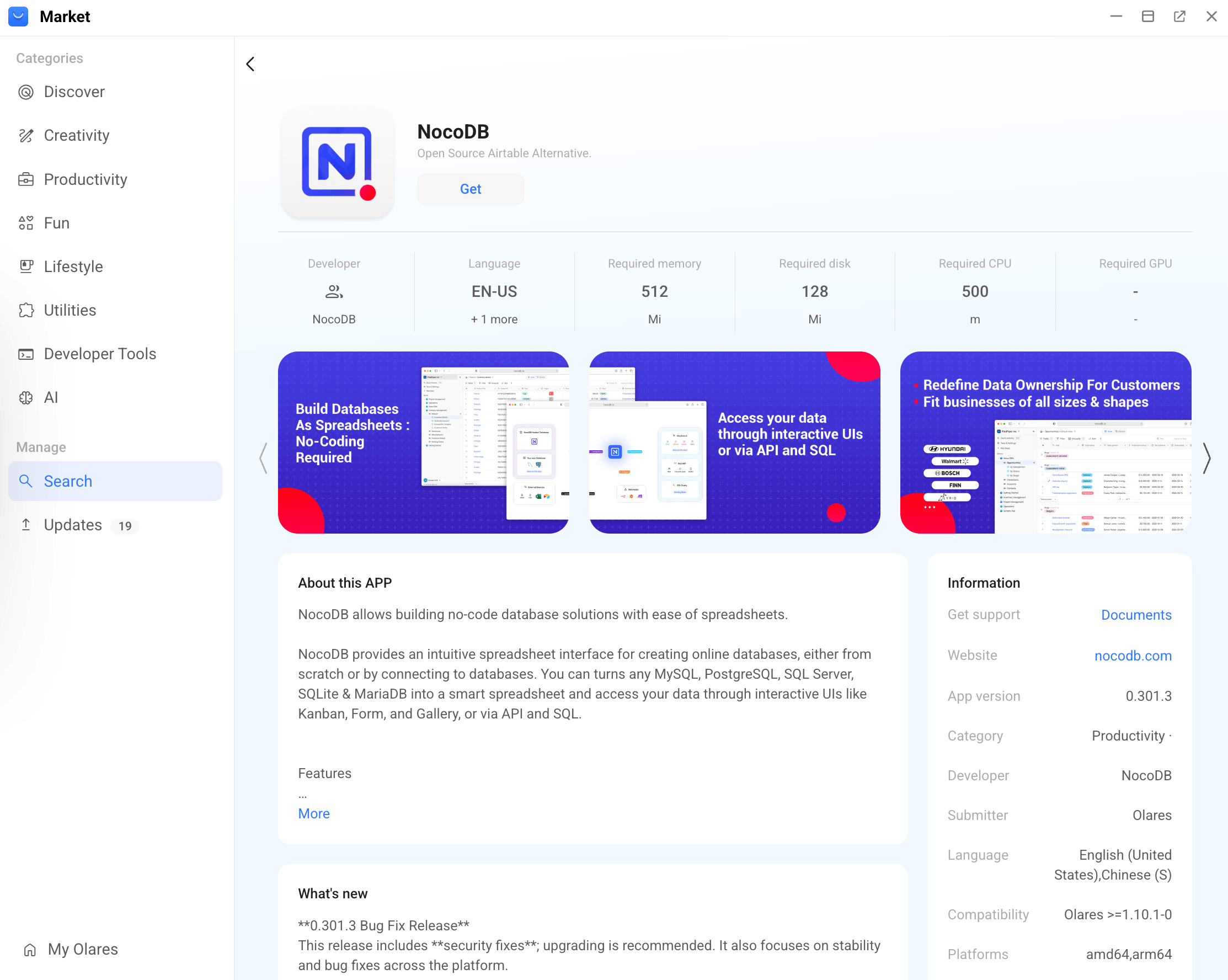Click the developer people icon
This screenshot has width=1228, height=980.
pyautogui.click(x=334, y=292)
